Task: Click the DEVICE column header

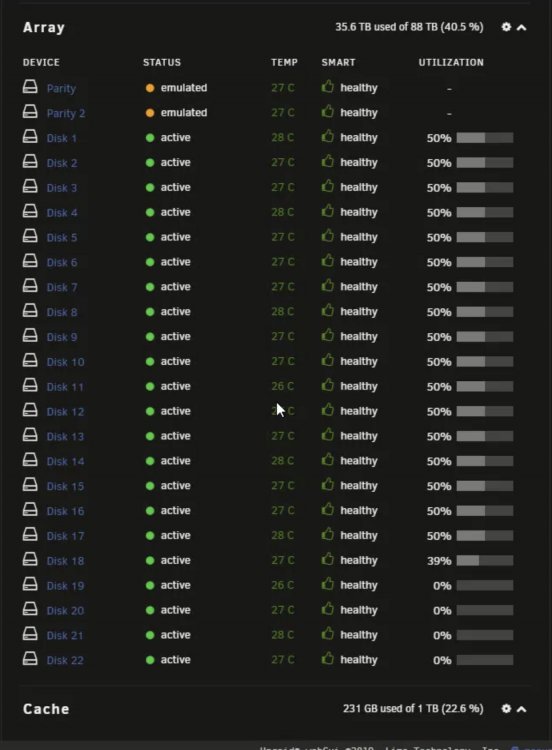Action: tap(41, 63)
